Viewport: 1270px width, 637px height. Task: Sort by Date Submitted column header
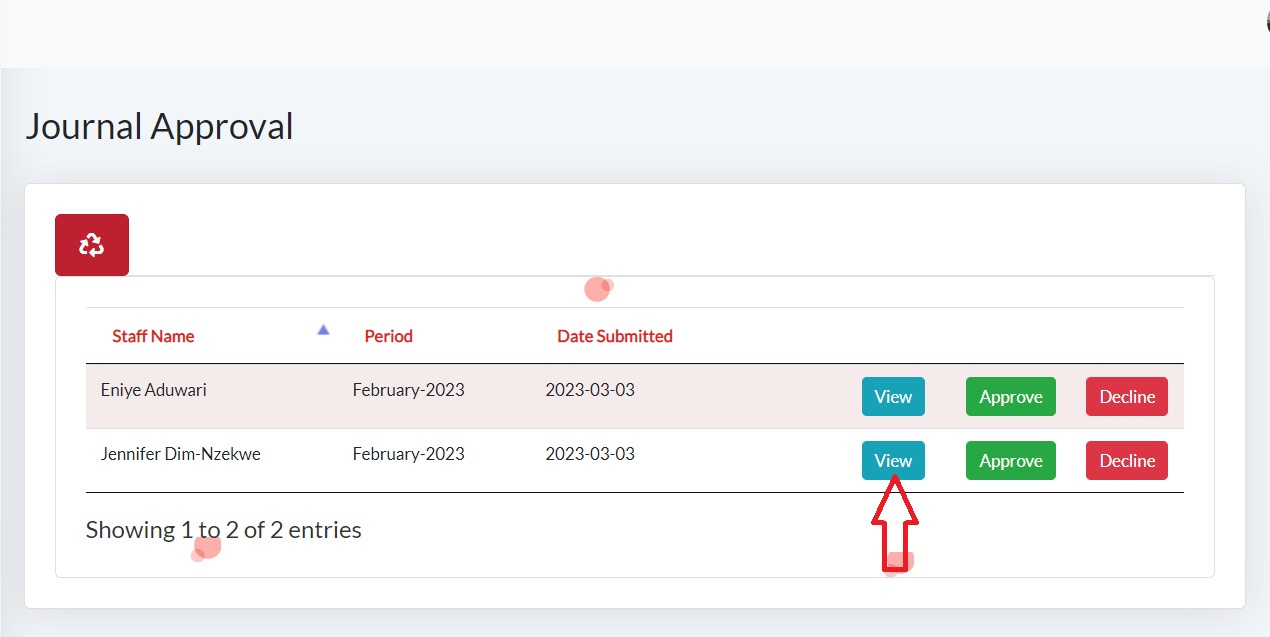(x=614, y=336)
